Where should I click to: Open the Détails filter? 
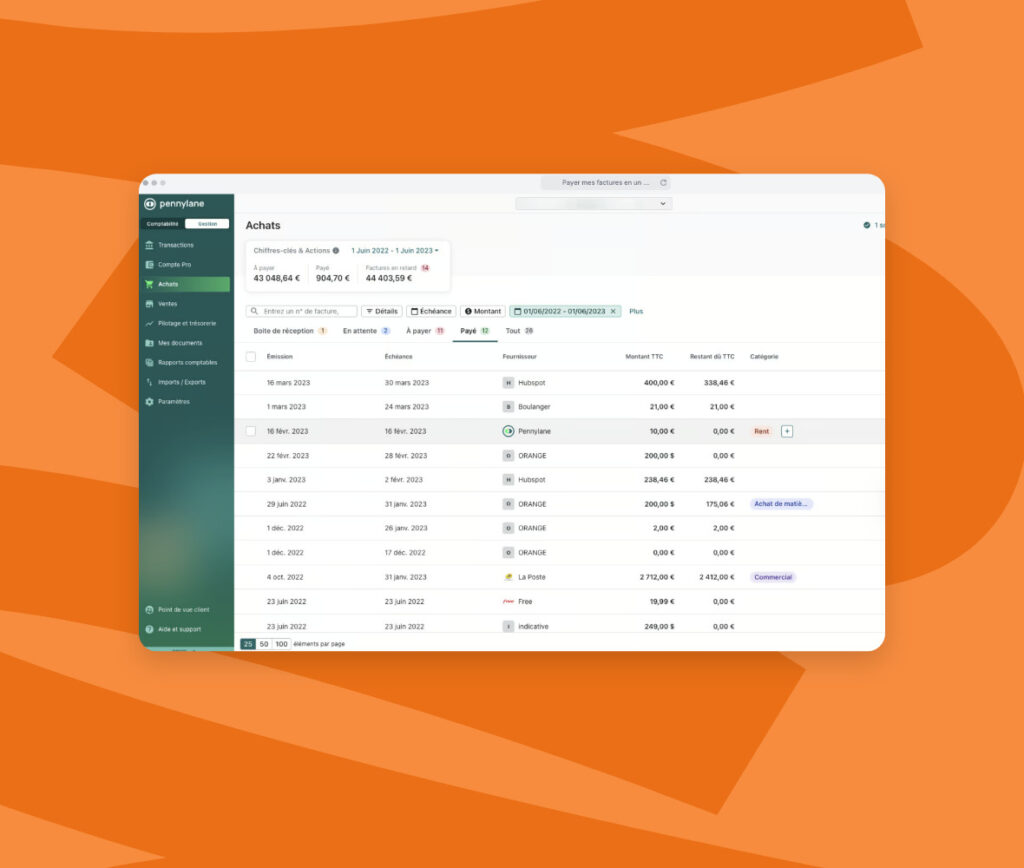381,311
